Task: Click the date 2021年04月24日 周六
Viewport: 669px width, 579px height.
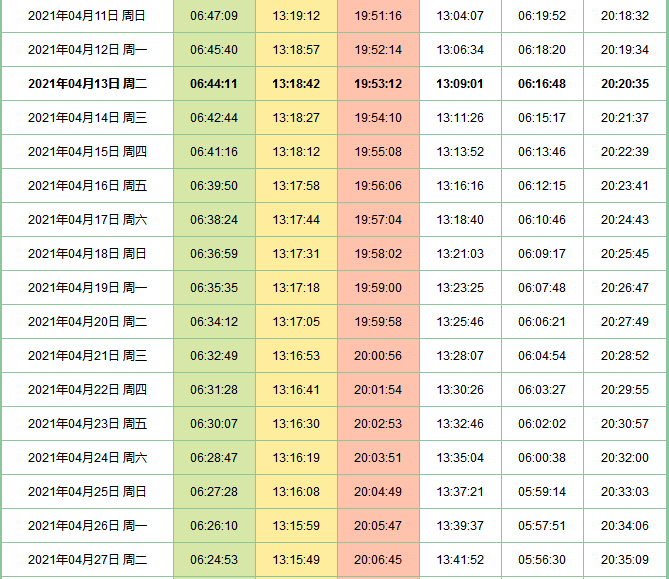Action: pos(87,458)
